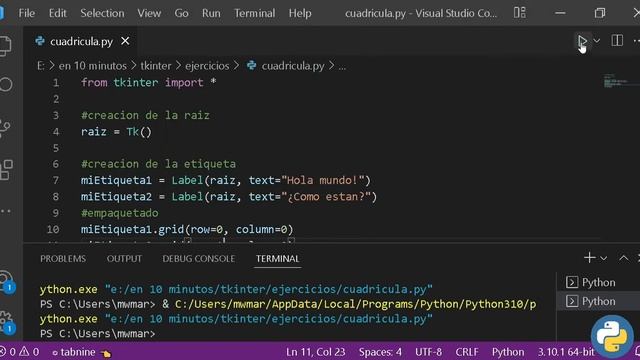Switch to the OUTPUT panel tab
This screenshot has height=360, width=640.
click(124, 258)
